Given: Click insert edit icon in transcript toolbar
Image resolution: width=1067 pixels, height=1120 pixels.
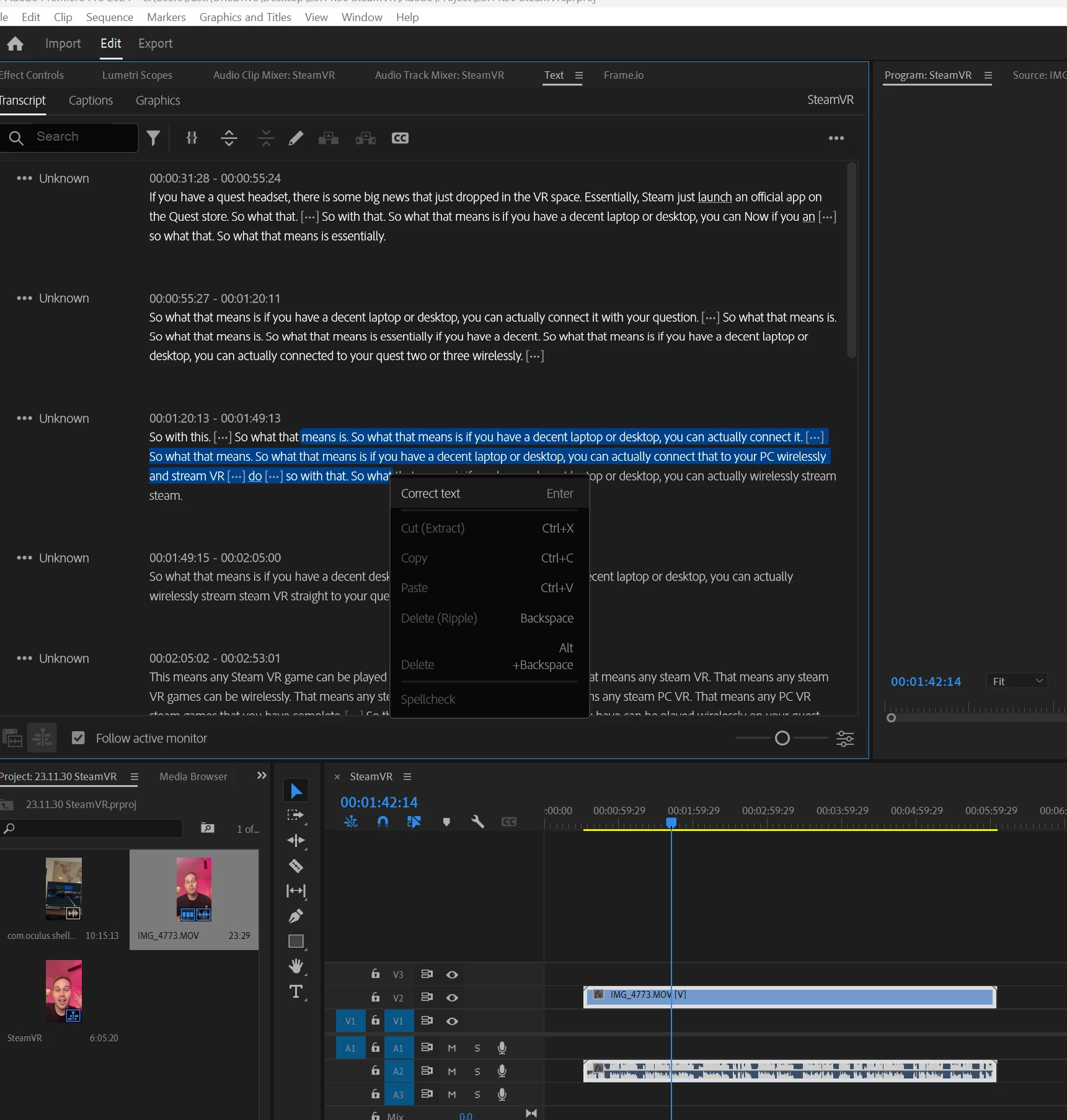Looking at the screenshot, I should (329, 138).
